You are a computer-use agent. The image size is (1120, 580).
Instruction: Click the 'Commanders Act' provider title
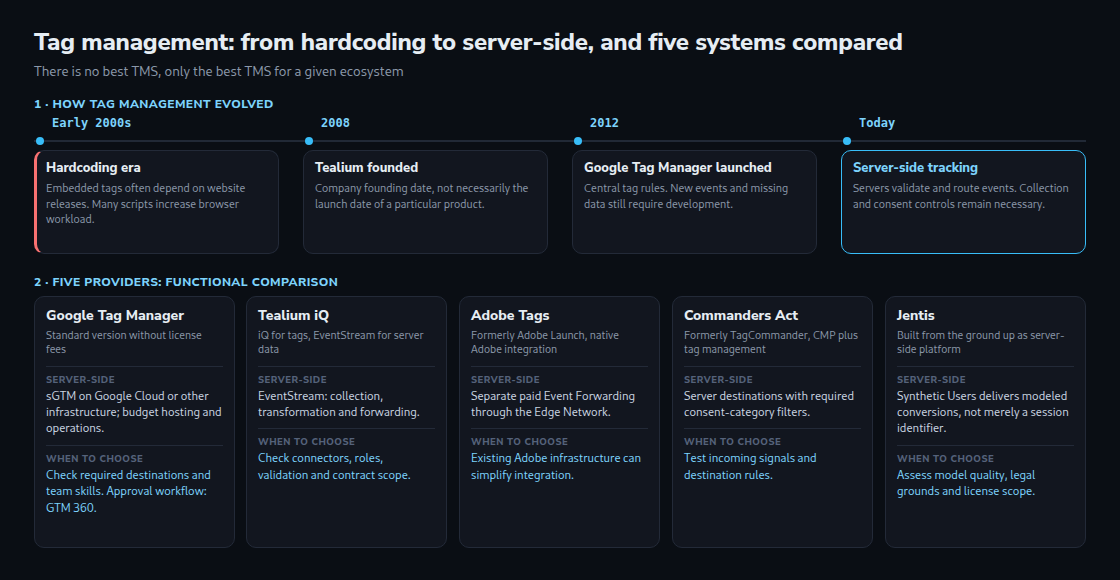pyautogui.click(x=741, y=315)
